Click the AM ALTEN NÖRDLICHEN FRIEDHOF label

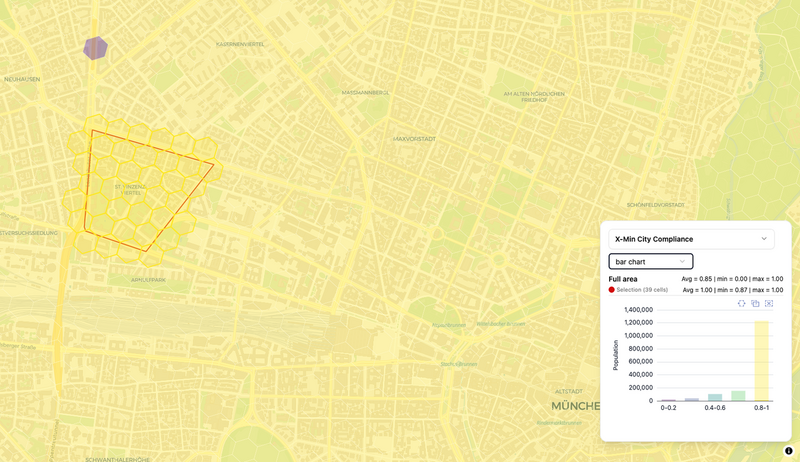point(534,97)
